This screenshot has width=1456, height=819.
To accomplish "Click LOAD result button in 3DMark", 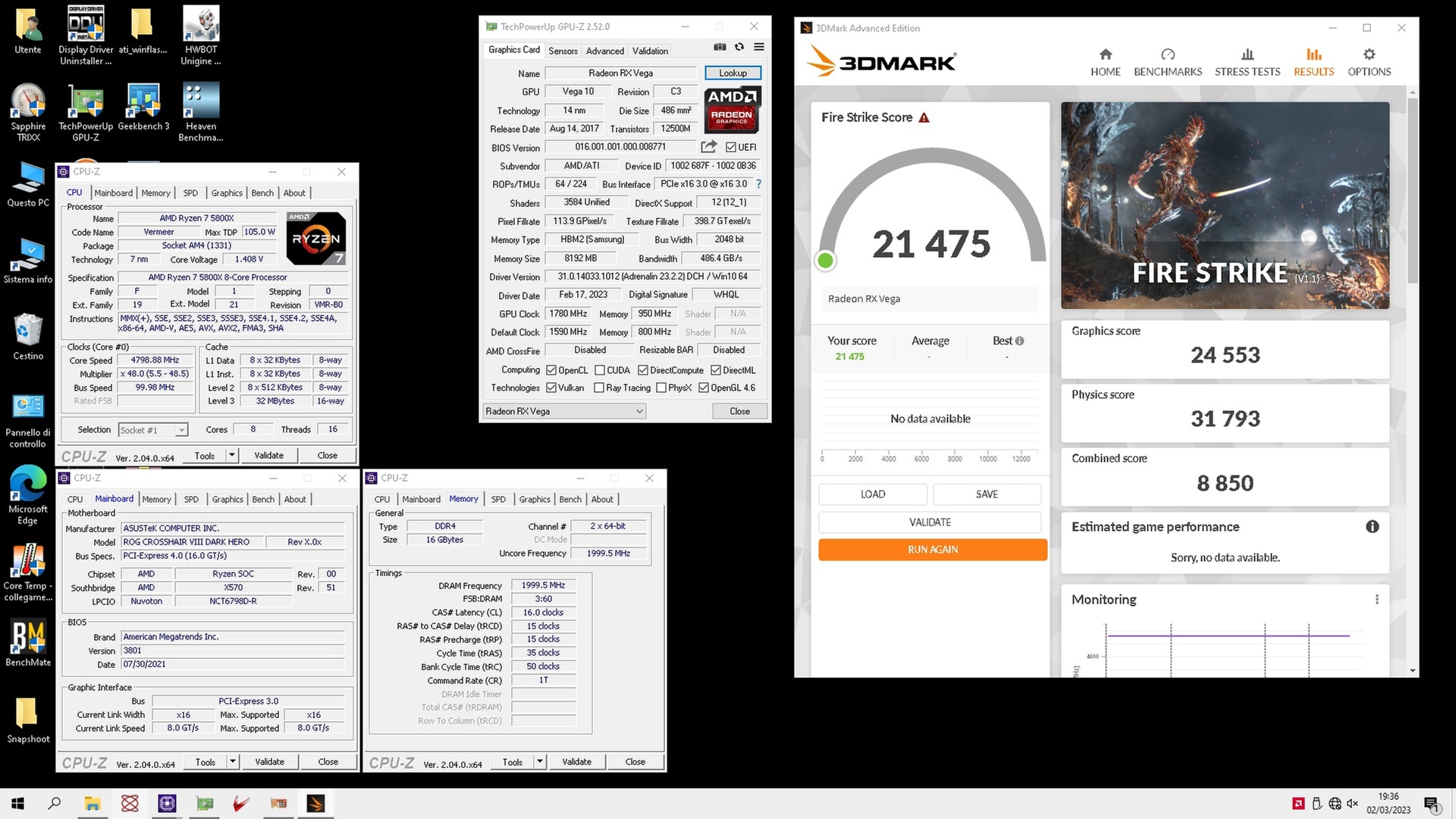I will pyautogui.click(x=872, y=494).
